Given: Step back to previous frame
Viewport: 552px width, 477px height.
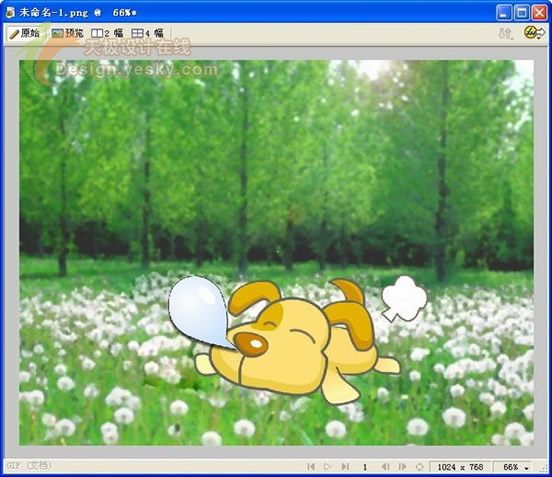Looking at the screenshot, I should 385,467.
